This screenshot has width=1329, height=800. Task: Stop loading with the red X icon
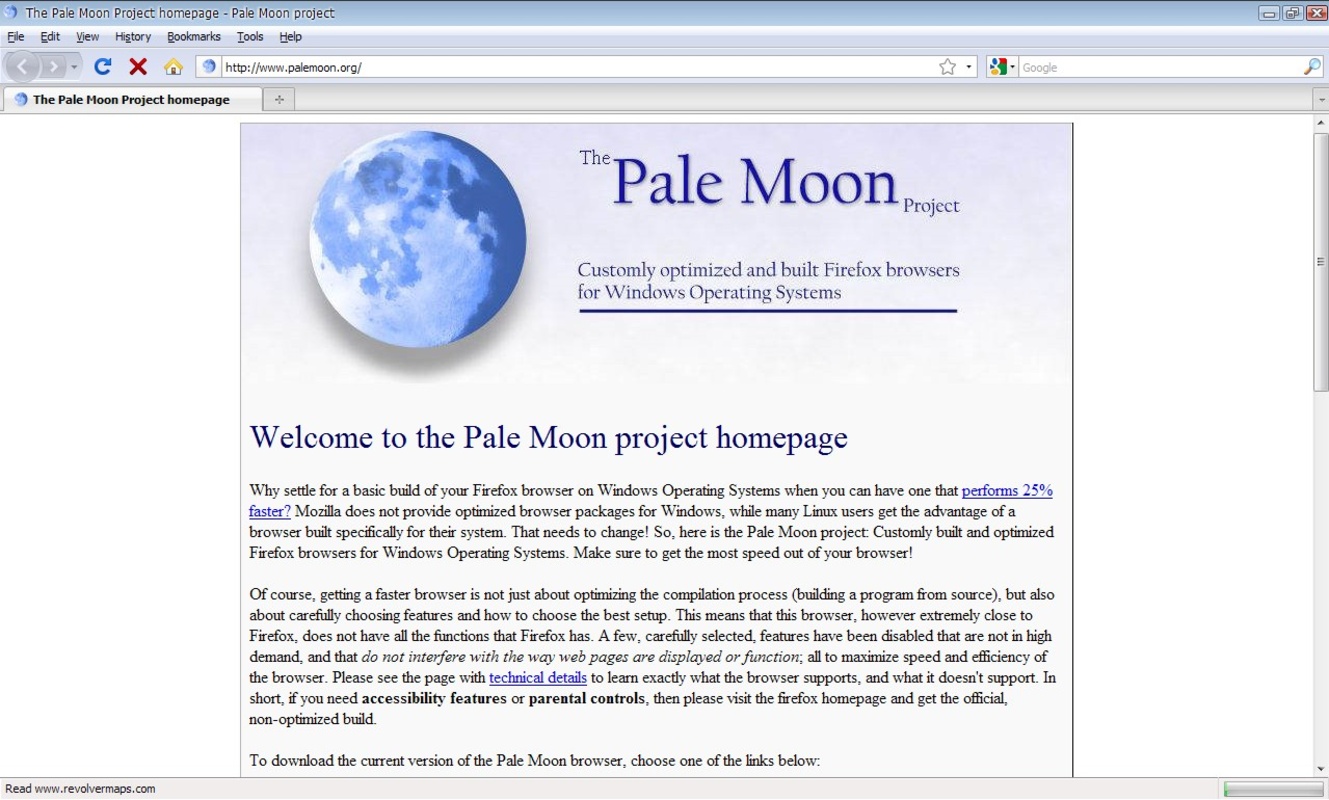coord(138,67)
